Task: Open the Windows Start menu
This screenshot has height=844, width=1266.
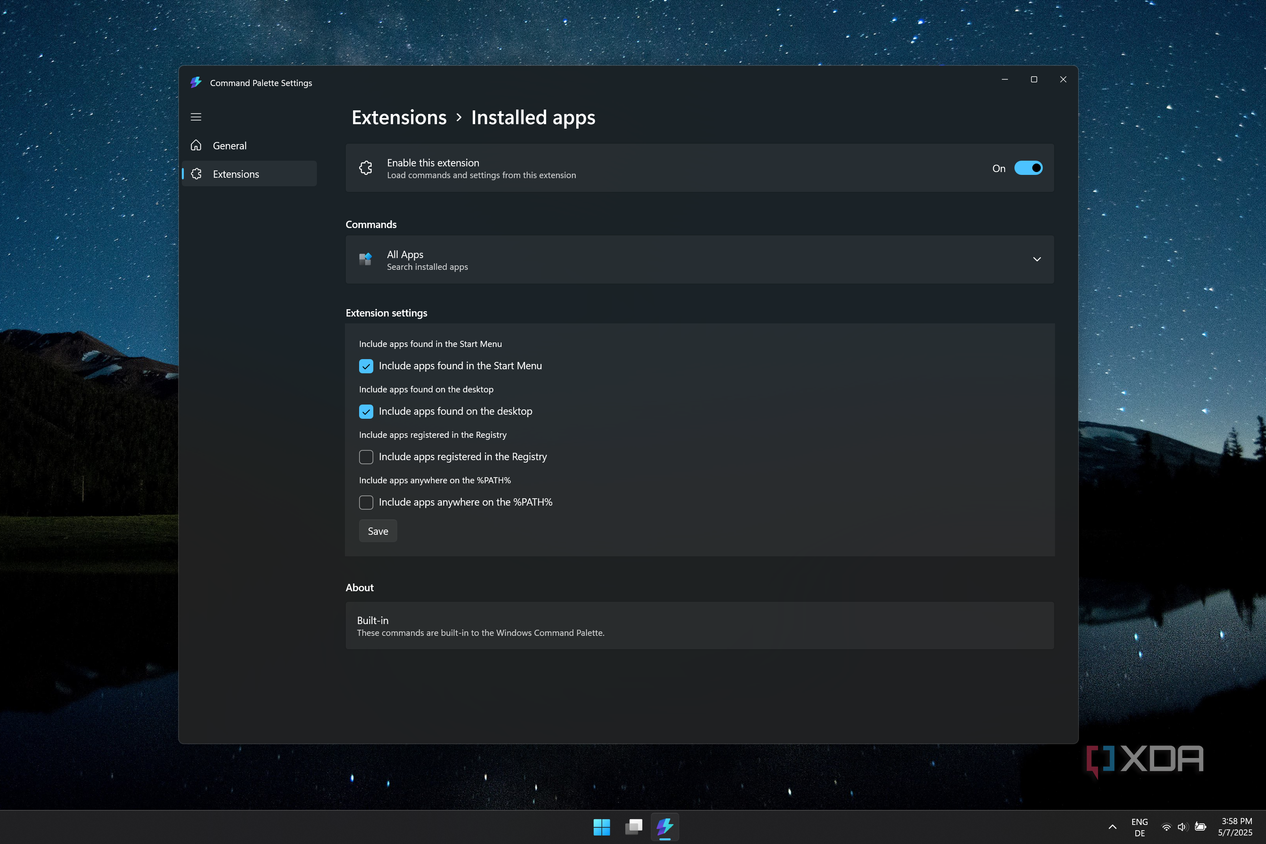Action: tap(601, 827)
